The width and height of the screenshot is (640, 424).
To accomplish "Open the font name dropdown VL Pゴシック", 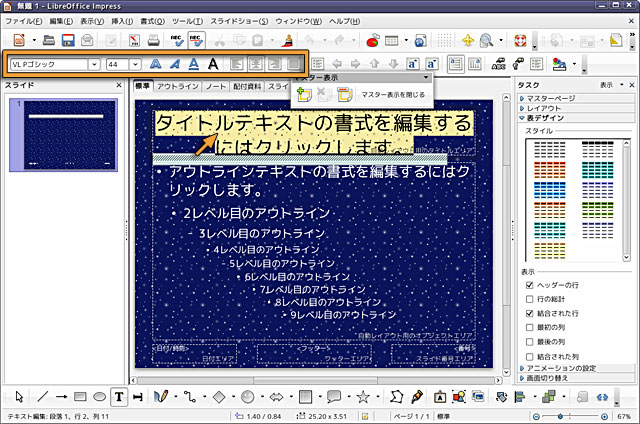I will click(93, 64).
